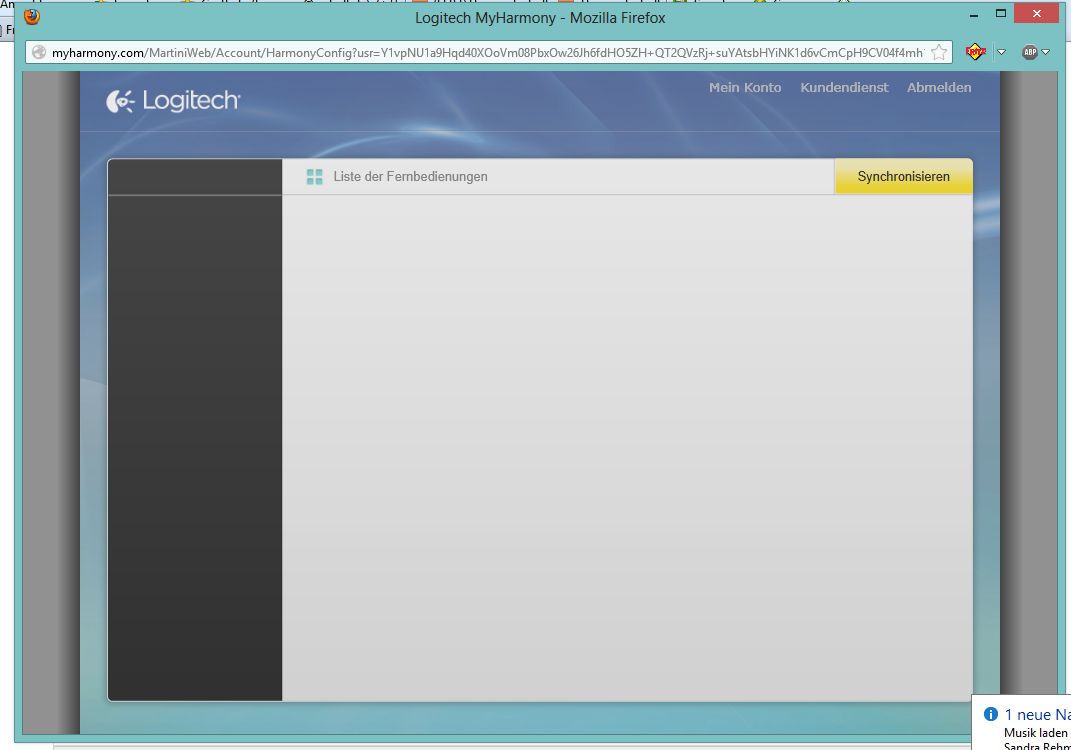
Task: Open Mein Konto link
Action: click(x=745, y=87)
